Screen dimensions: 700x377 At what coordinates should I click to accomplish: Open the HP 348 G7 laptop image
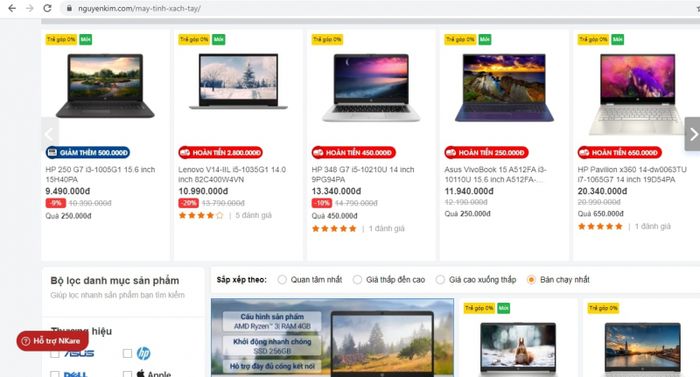(x=371, y=88)
